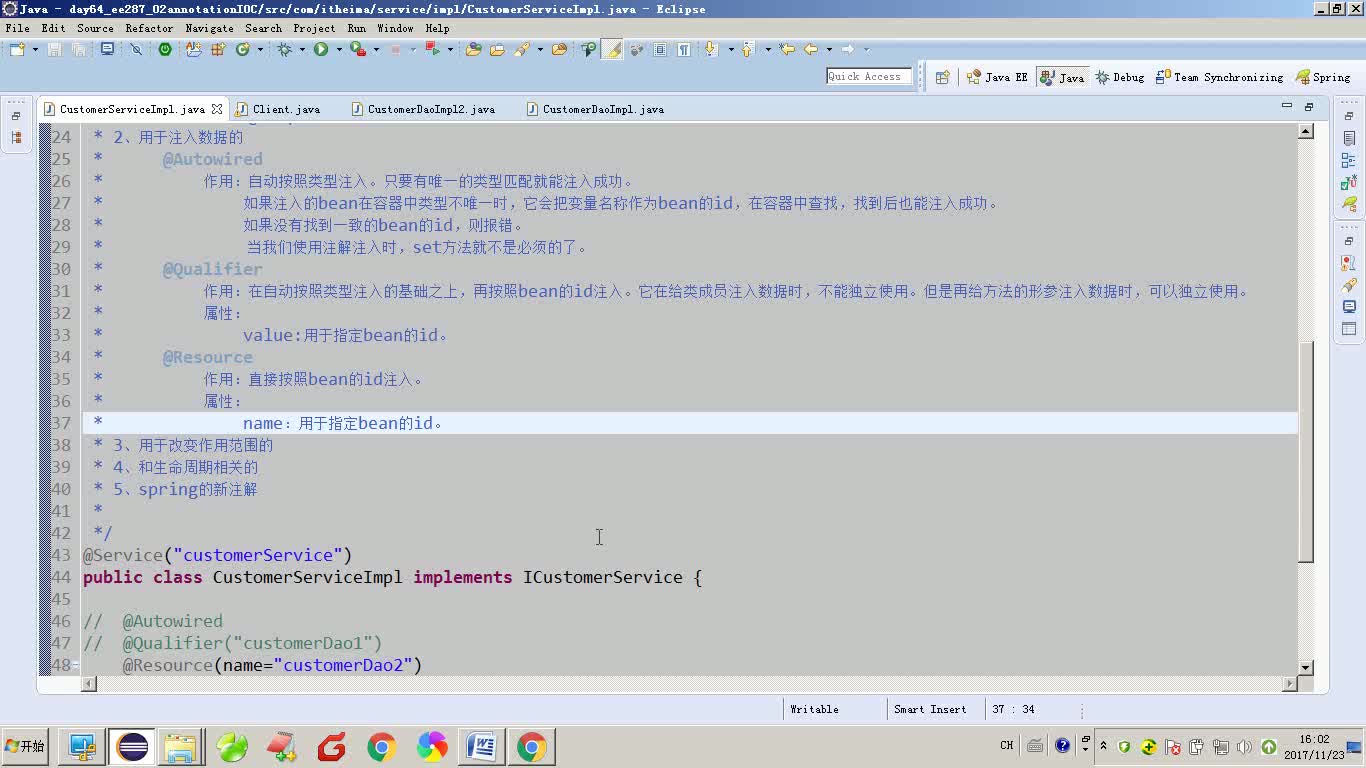Click the fold marker beside line 48
This screenshot has height=768, width=1366.
pyautogui.click(x=76, y=666)
